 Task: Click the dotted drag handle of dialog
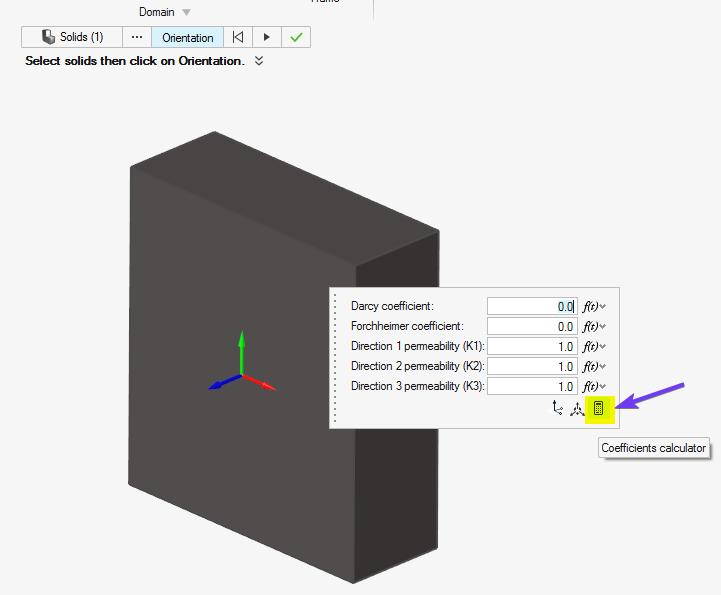click(335, 357)
